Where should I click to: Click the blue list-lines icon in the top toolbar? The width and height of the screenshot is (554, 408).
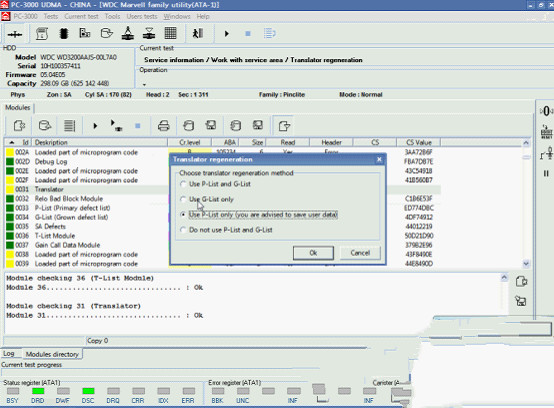pyautogui.click(x=270, y=34)
